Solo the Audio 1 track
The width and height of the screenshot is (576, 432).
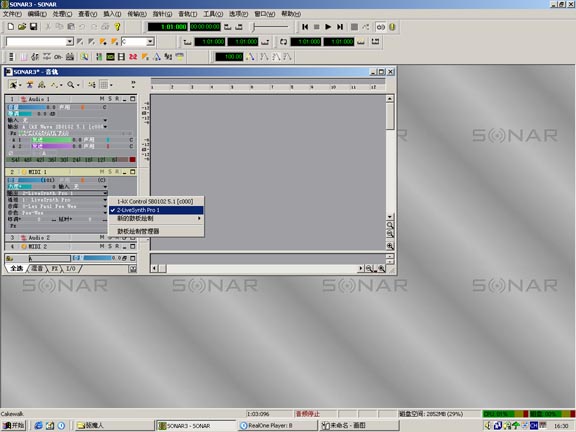(110, 99)
